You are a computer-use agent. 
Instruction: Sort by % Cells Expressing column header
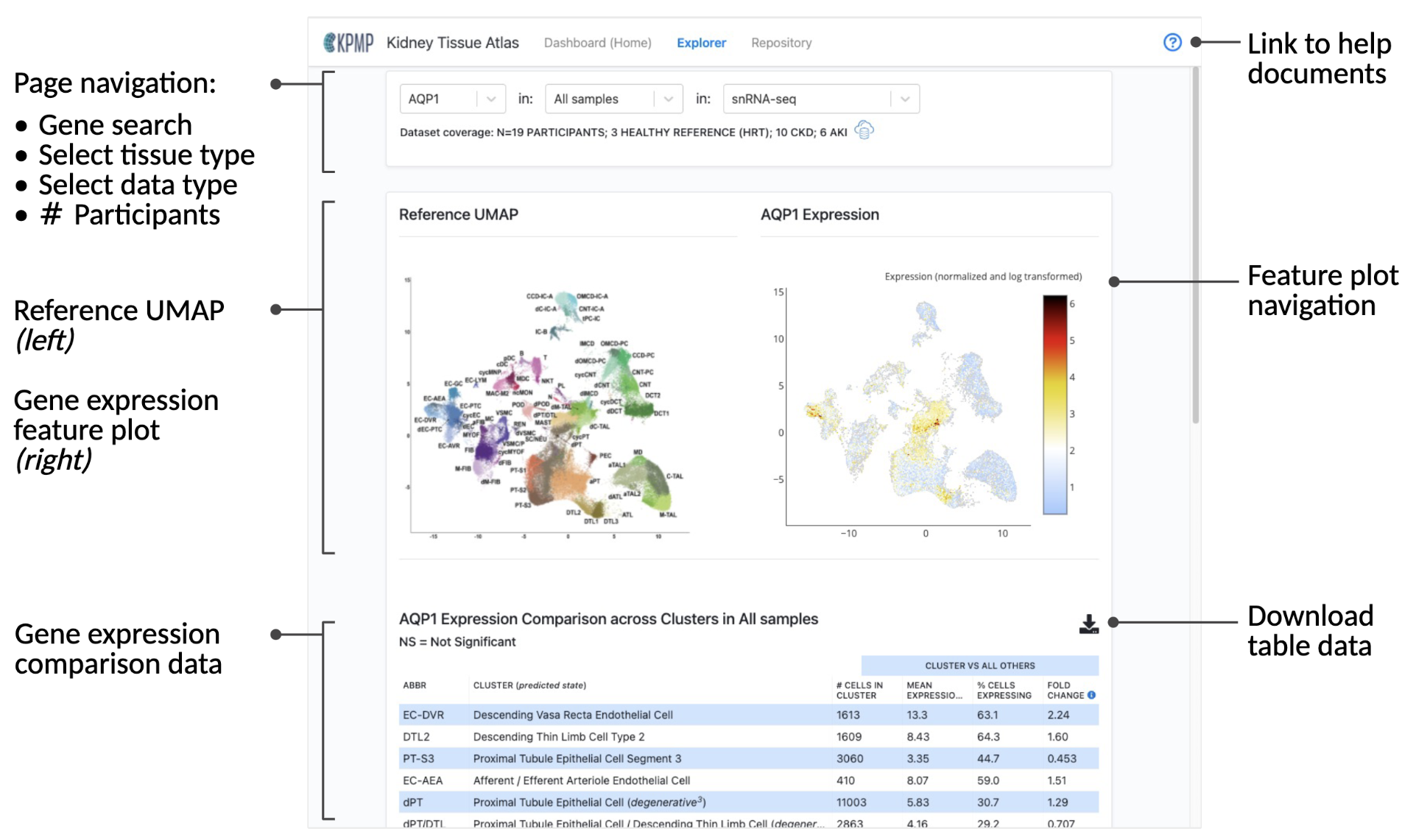pyautogui.click(x=1004, y=690)
